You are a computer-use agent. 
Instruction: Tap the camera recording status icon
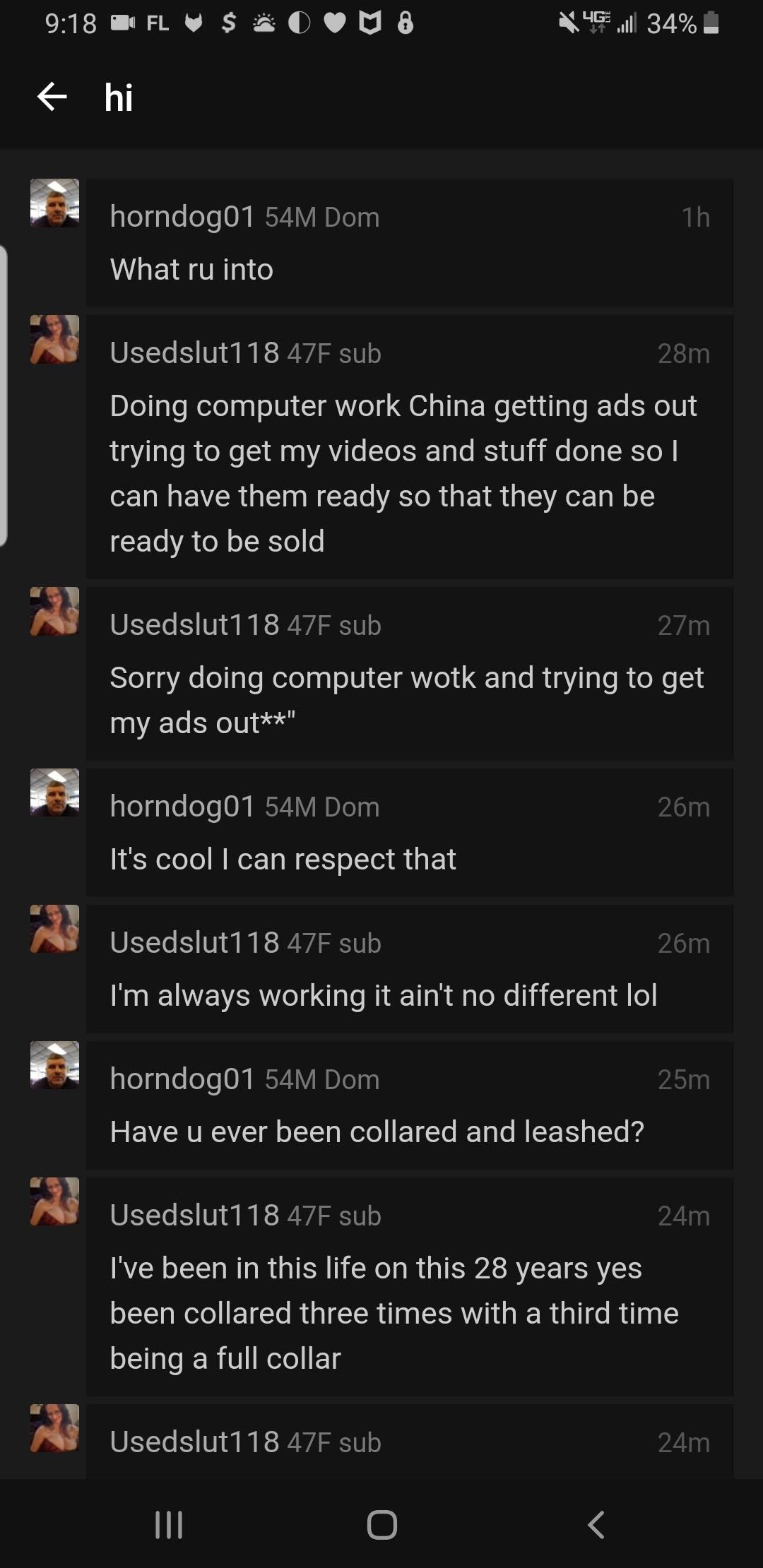122,23
